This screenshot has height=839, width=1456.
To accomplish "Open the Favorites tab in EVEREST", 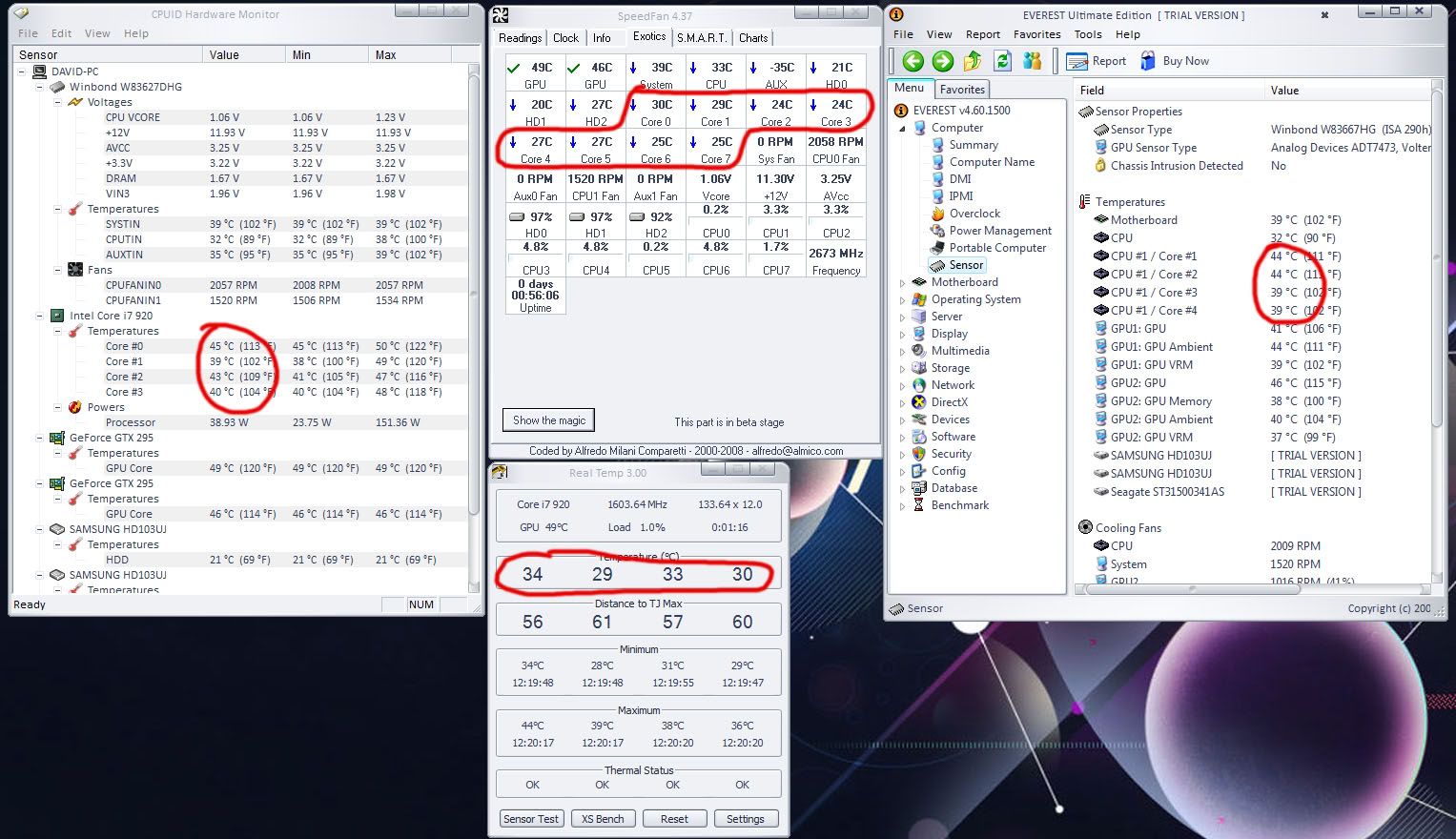I will pos(962,90).
